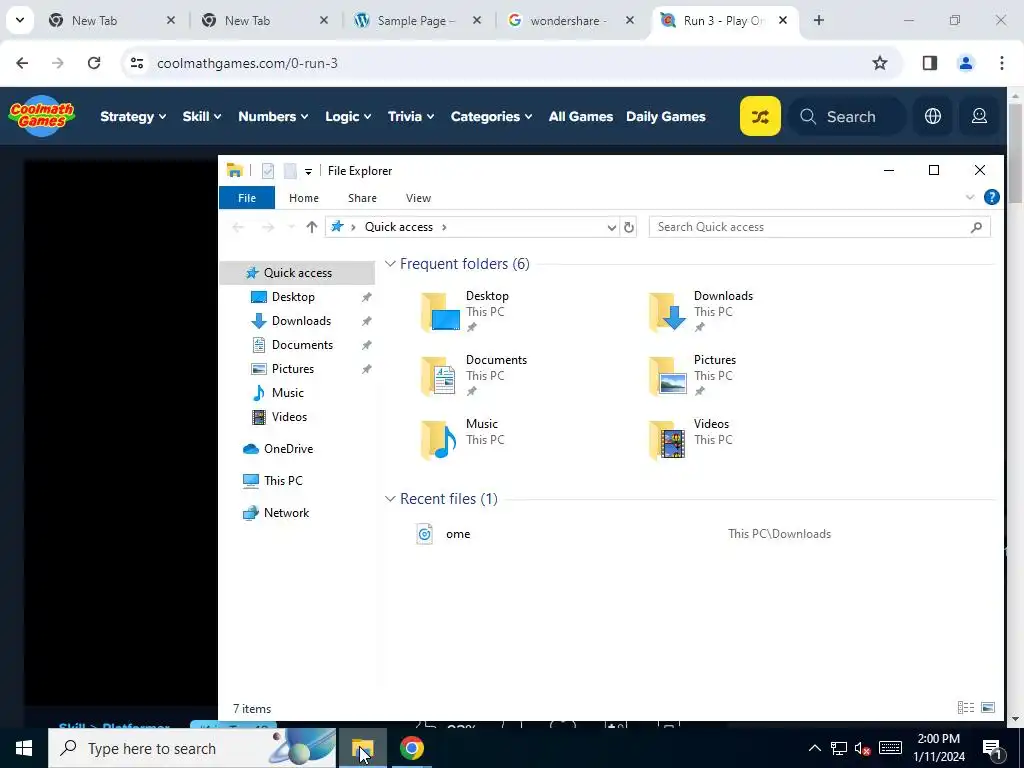This screenshot has width=1024, height=768.
Task: Switch to Details view icon in status bar
Action: tap(965, 707)
